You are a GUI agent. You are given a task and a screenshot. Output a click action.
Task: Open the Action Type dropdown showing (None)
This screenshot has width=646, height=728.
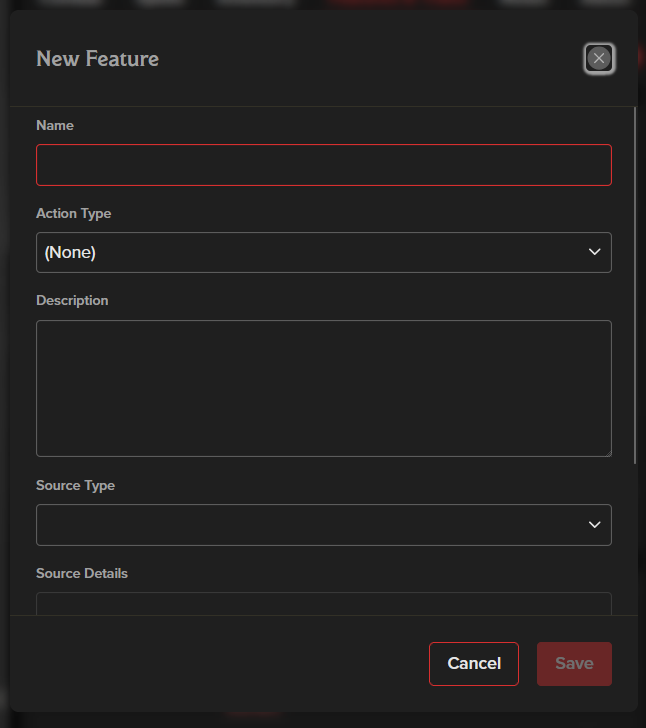pyautogui.click(x=324, y=253)
